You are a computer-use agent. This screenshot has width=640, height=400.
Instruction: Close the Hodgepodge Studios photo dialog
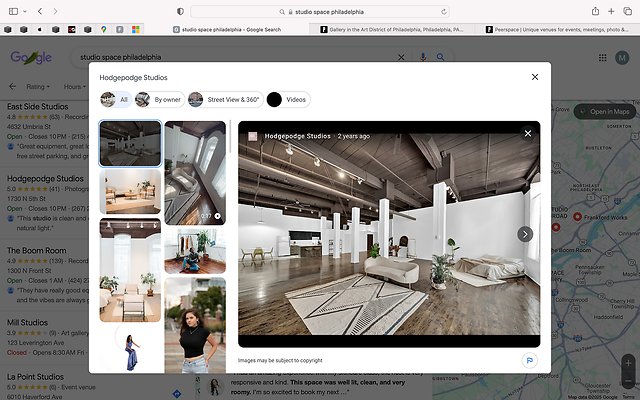[535, 77]
